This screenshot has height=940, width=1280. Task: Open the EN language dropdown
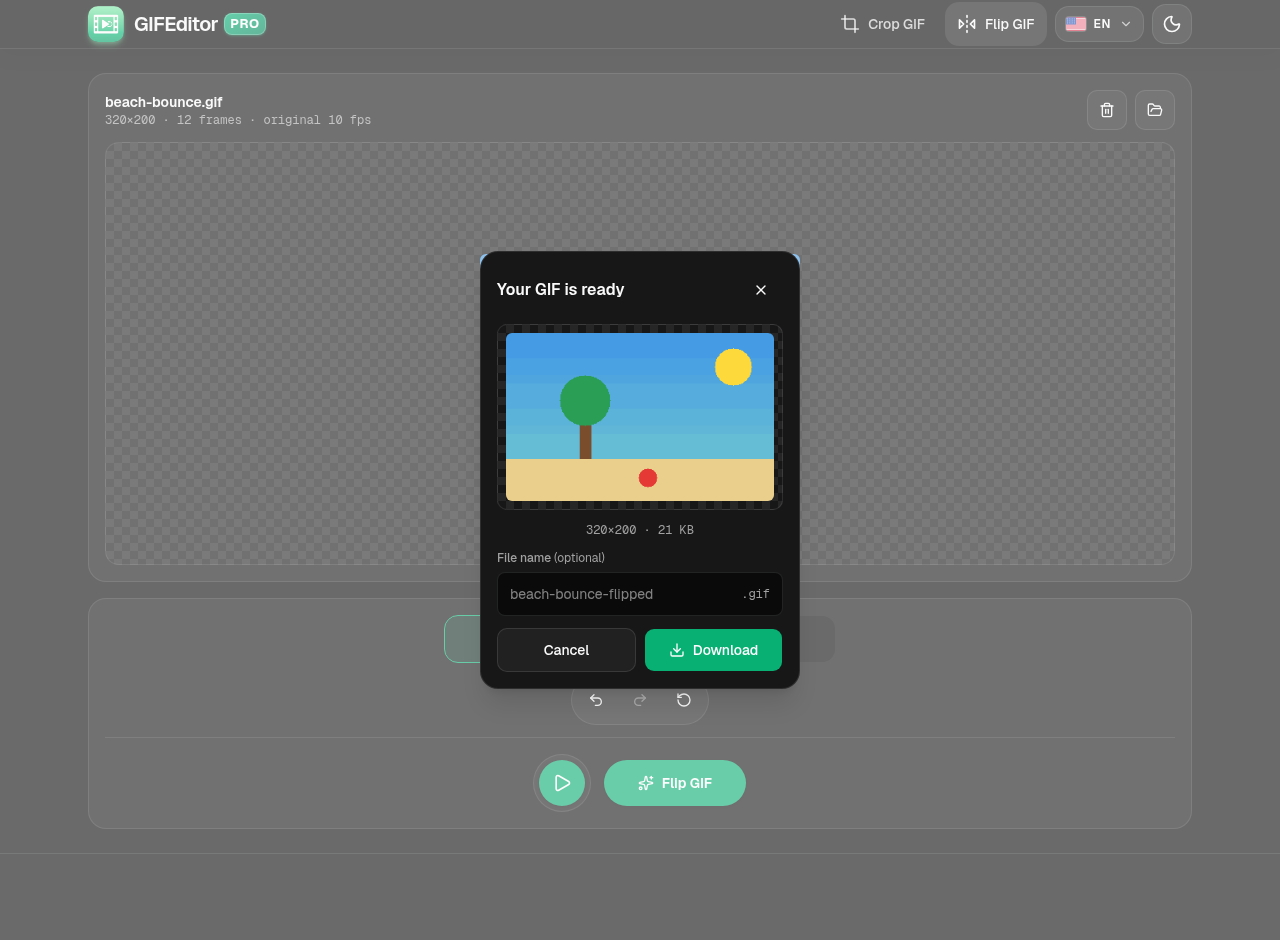pyautogui.click(x=1099, y=24)
